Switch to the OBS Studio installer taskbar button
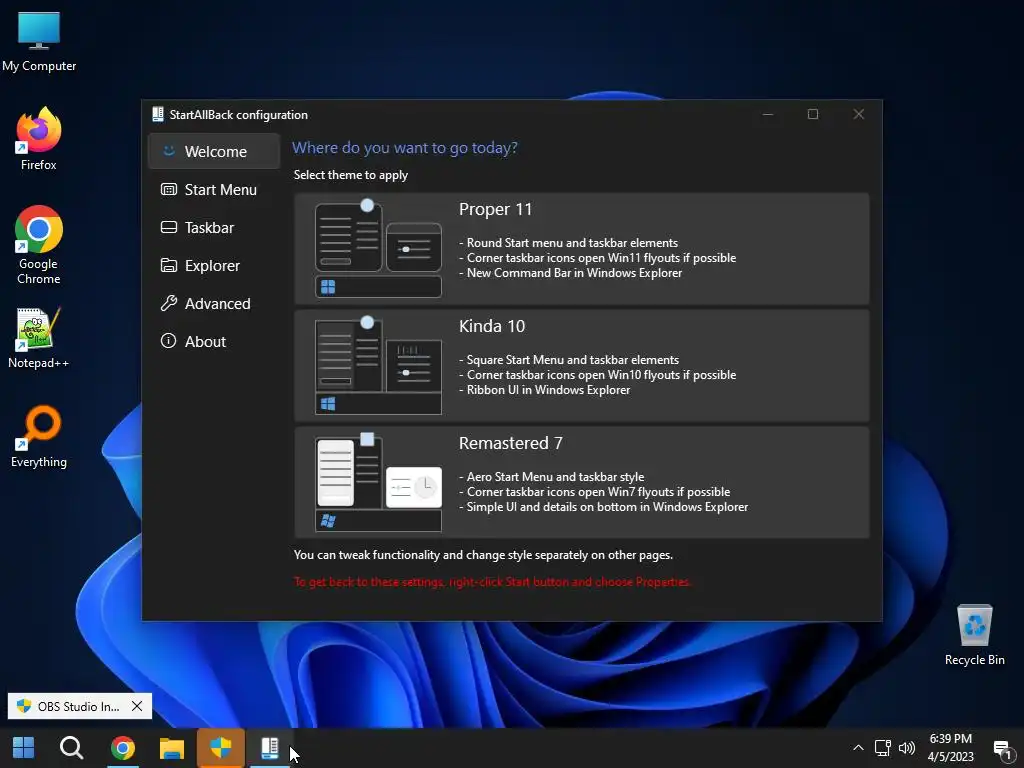 click(221, 748)
